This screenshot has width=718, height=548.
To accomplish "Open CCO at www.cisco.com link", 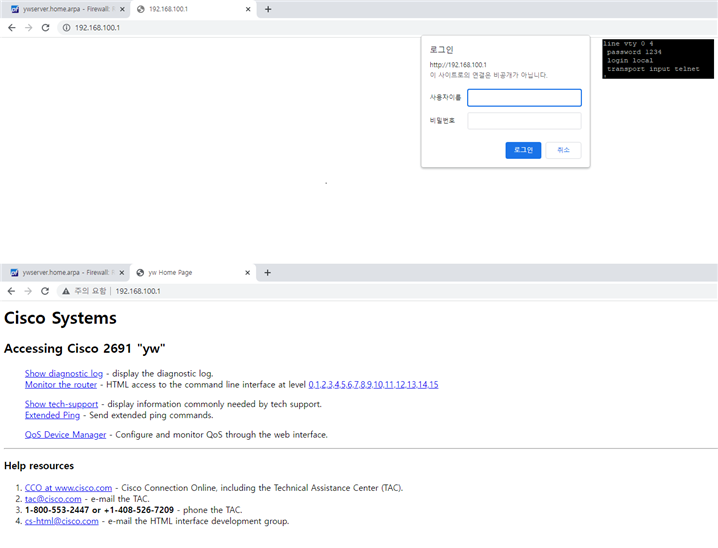I will click(68, 488).
